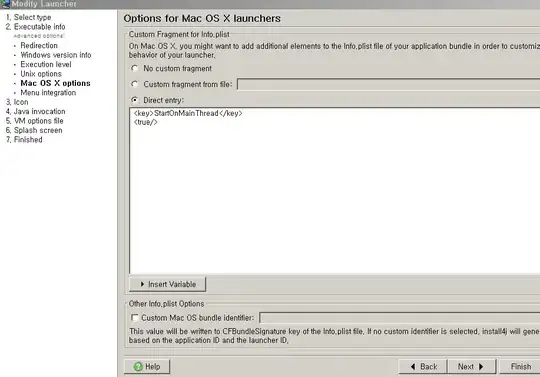Open Unix options page
Screen dimensions: 540x377
point(41,74)
